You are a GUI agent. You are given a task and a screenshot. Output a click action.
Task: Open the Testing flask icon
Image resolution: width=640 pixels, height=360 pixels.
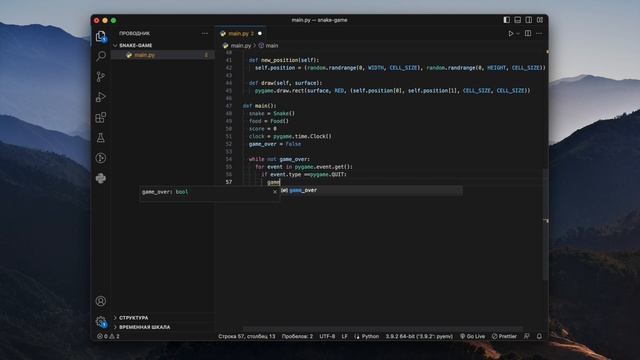click(101, 138)
